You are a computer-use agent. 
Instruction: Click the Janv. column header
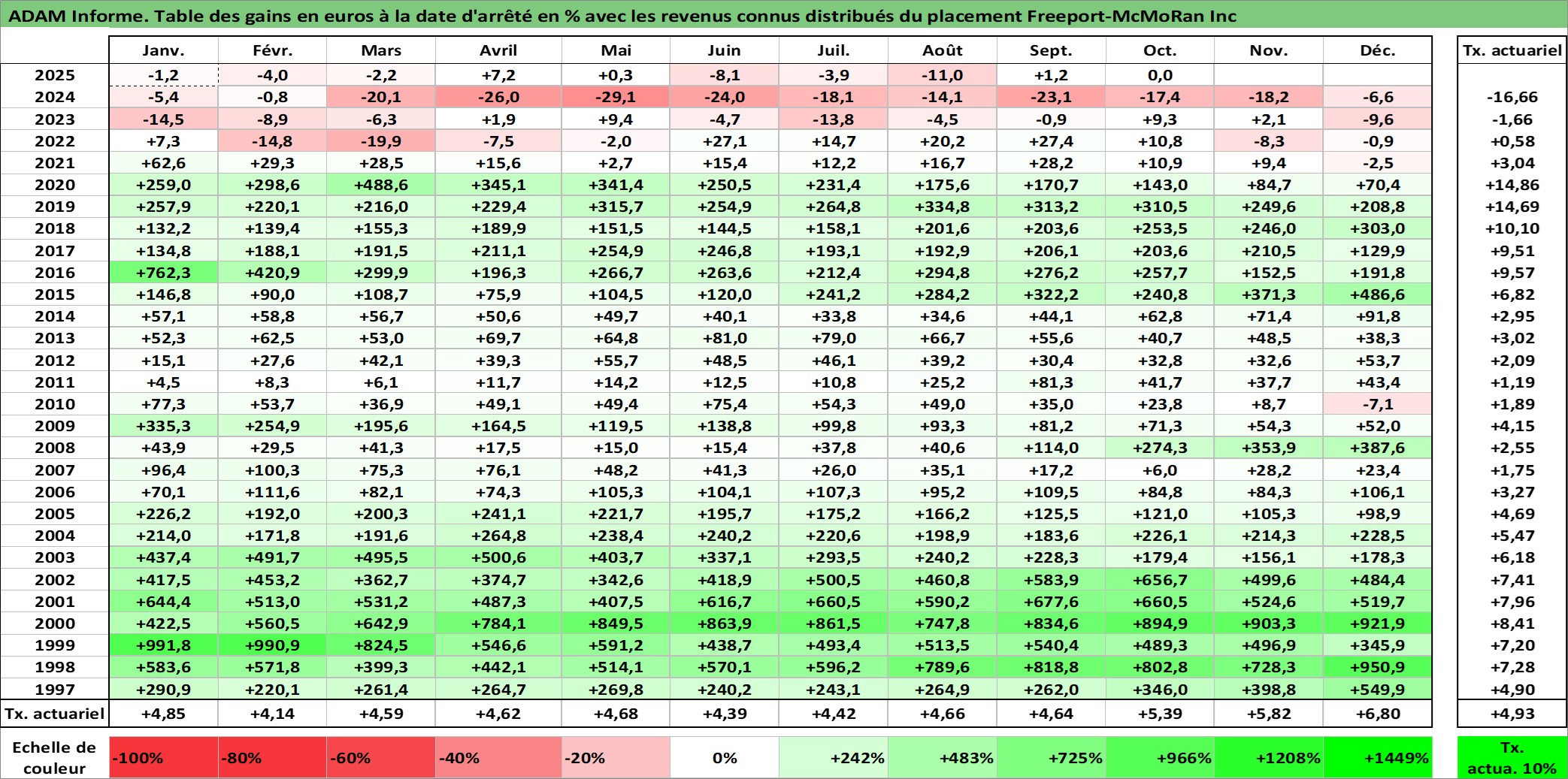[x=164, y=50]
